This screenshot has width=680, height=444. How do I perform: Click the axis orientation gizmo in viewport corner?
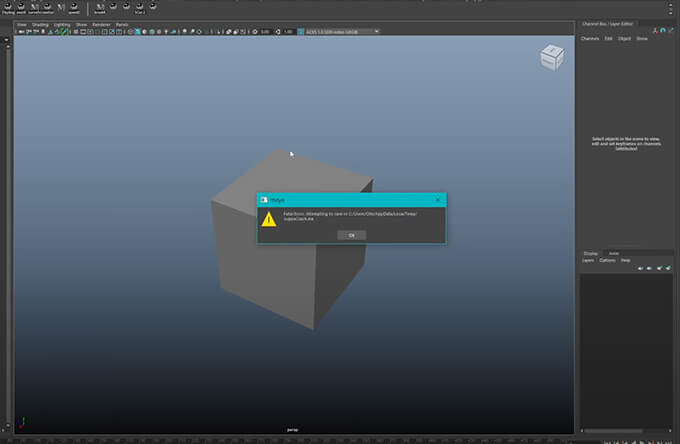coord(22,423)
